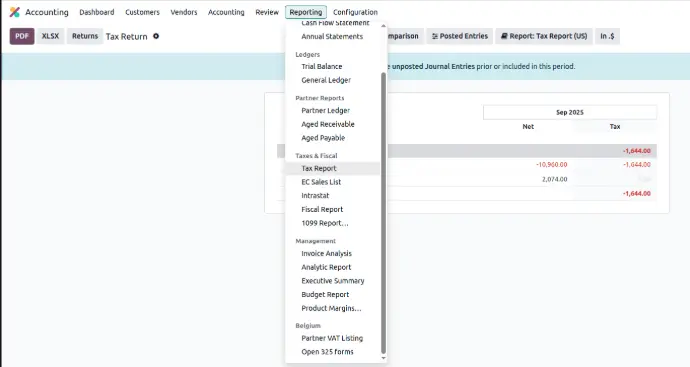Open the Intrastat report
Screen dimensions: 690x367
315,195
